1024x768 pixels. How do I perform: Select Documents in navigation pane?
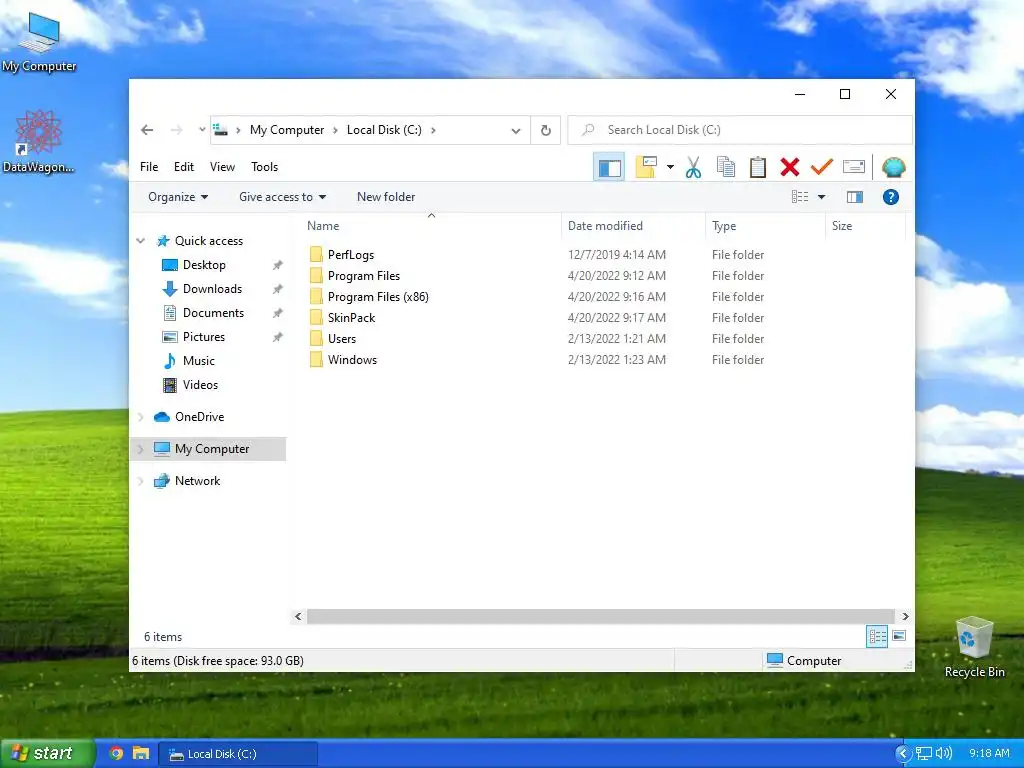[214, 313]
